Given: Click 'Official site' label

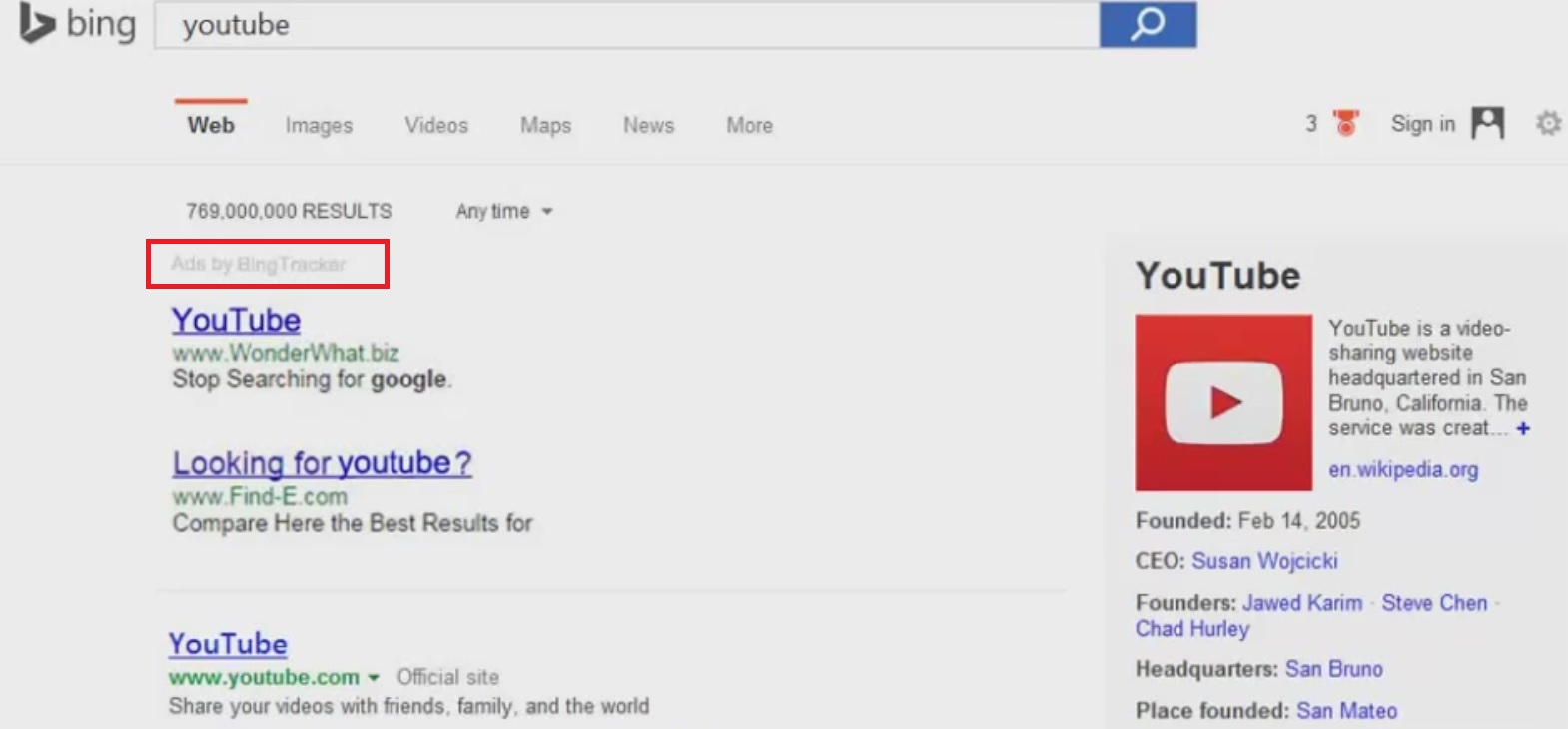Looking at the screenshot, I should (447, 677).
